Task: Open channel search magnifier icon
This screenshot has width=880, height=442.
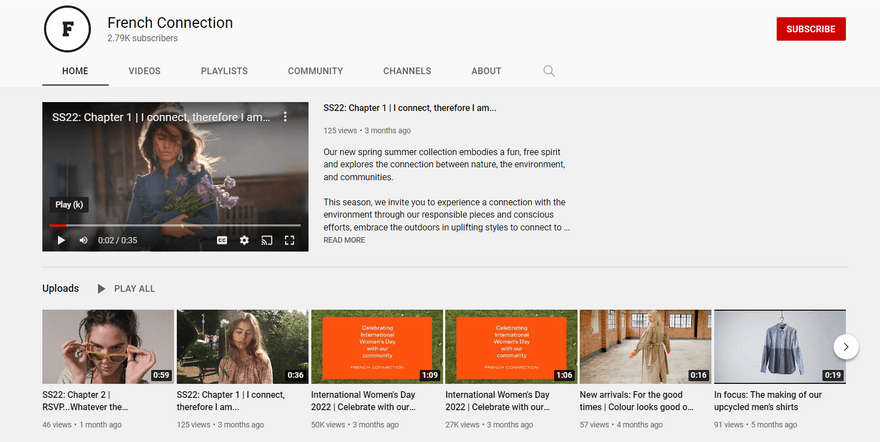Action: click(x=549, y=71)
